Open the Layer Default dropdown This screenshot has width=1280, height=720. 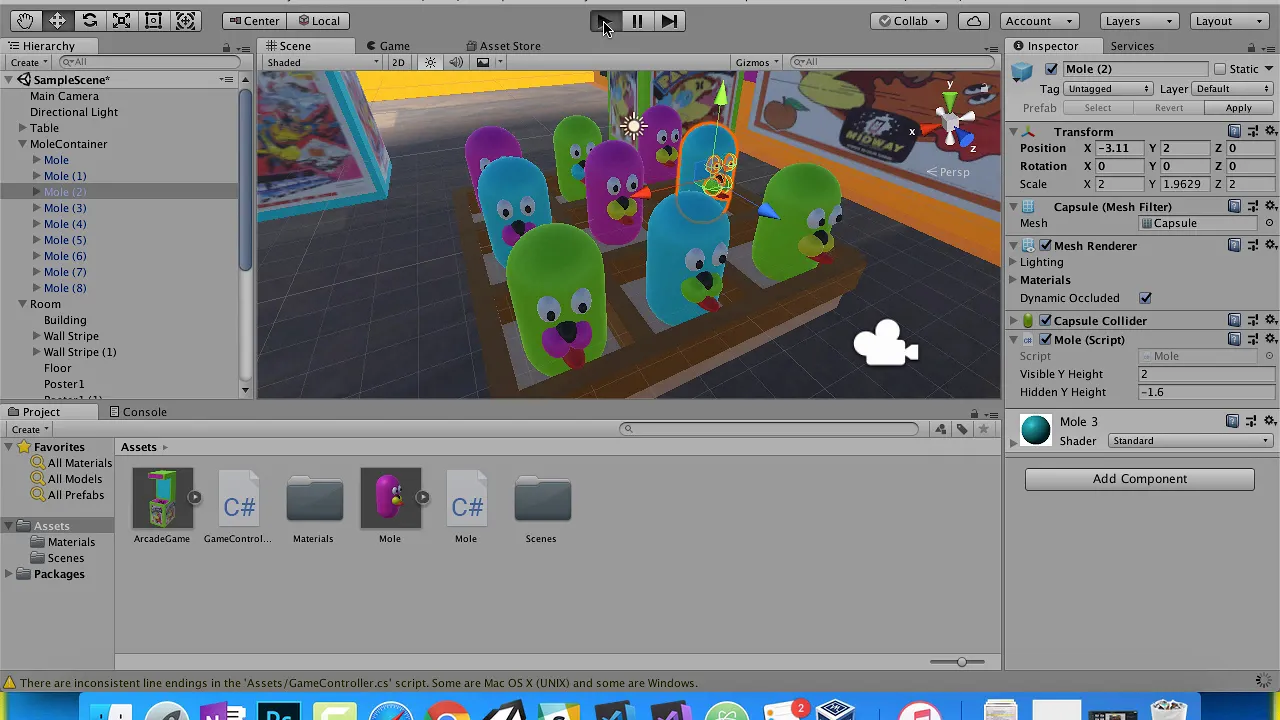1234,88
